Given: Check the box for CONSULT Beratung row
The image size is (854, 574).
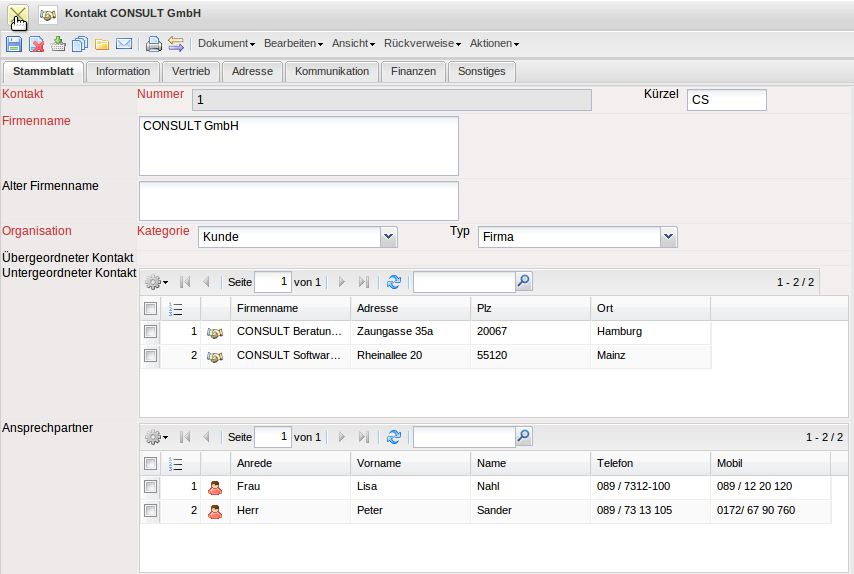Looking at the screenshot, I should [x=150, y=331].
